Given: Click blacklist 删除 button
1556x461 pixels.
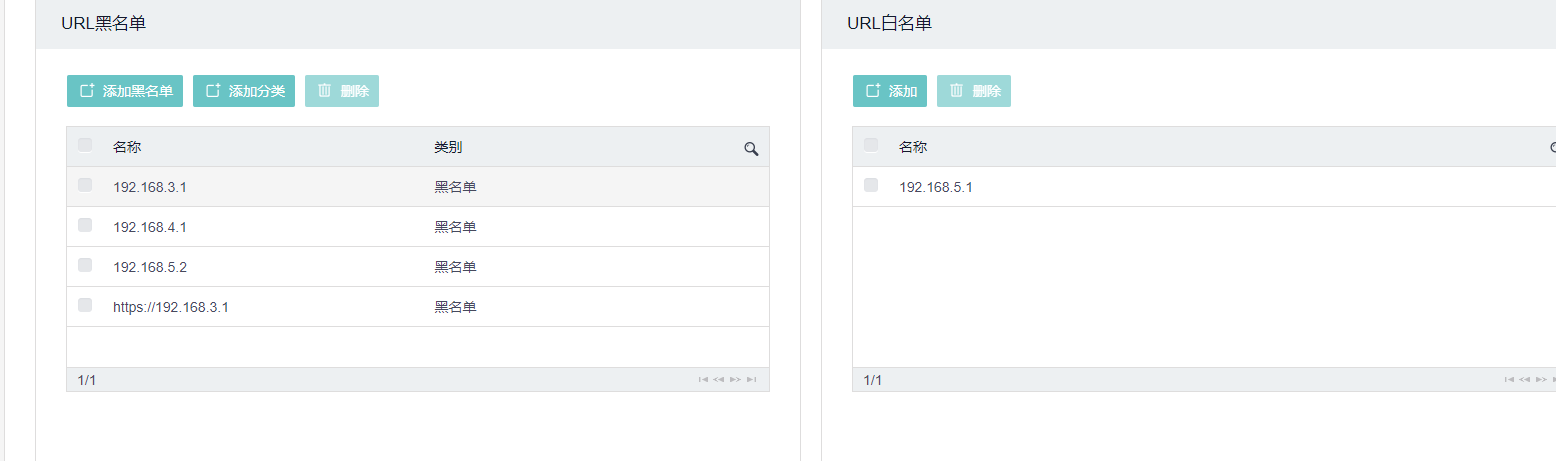Looking at the screenshot, I should 342,91.
